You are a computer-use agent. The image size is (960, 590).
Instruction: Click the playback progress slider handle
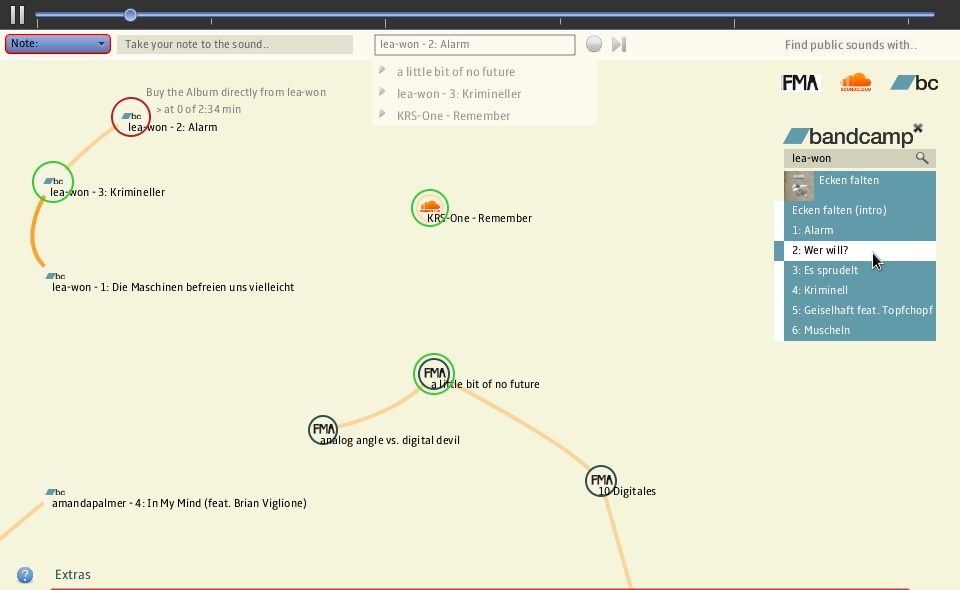130,15
